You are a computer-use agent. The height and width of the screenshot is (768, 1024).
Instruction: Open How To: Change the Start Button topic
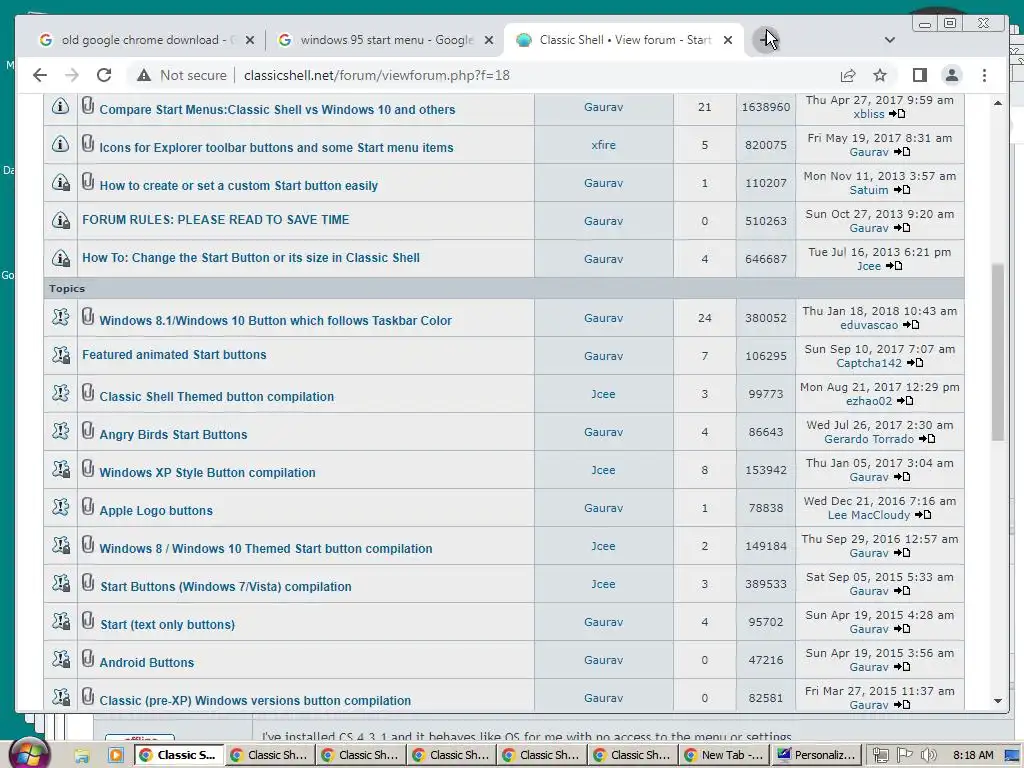(251, 258)
